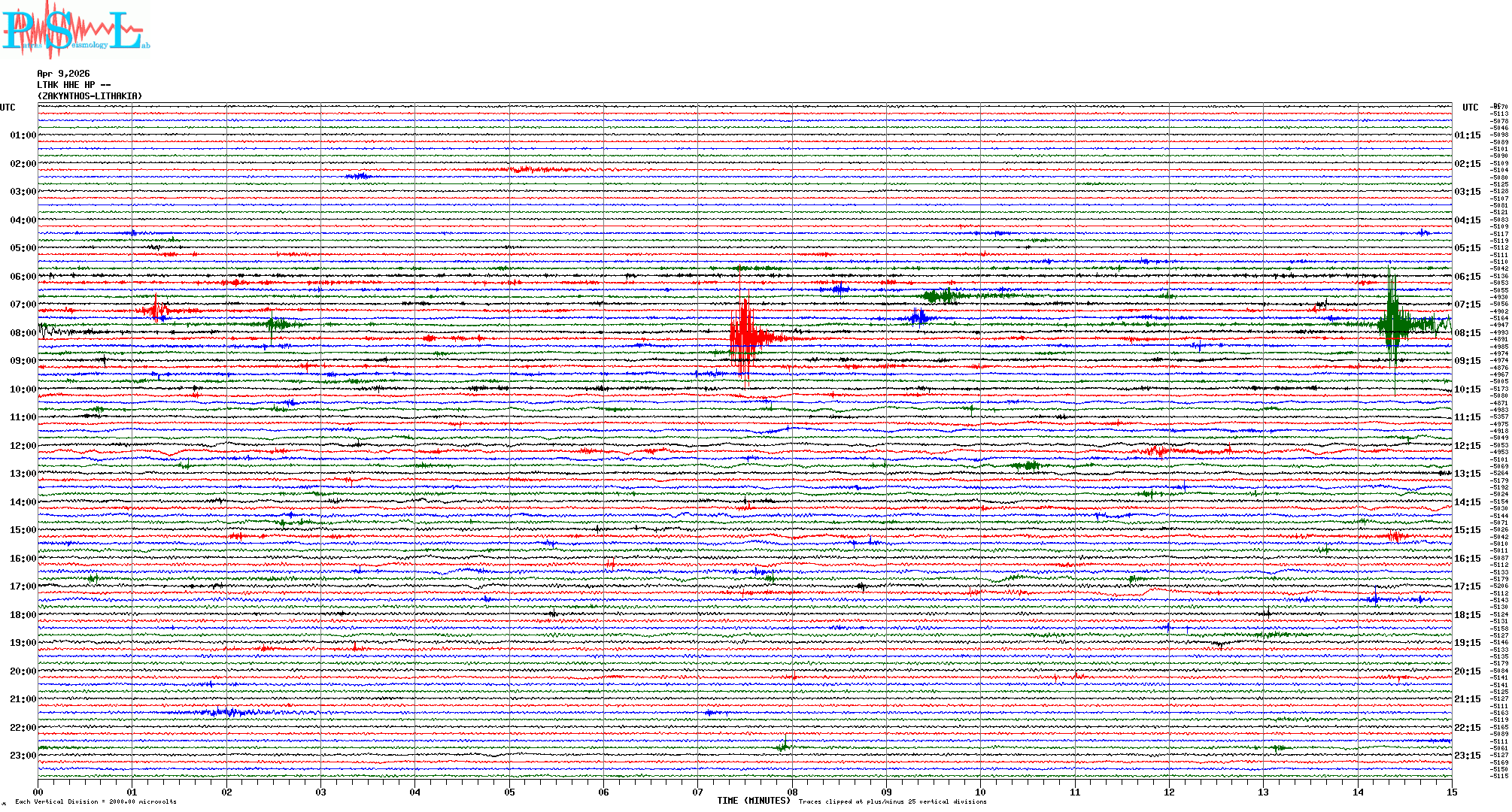Click minute 00 on the bottom axis
The width and height of the screenshot is (1512, 812).
(x=38, y=792)
